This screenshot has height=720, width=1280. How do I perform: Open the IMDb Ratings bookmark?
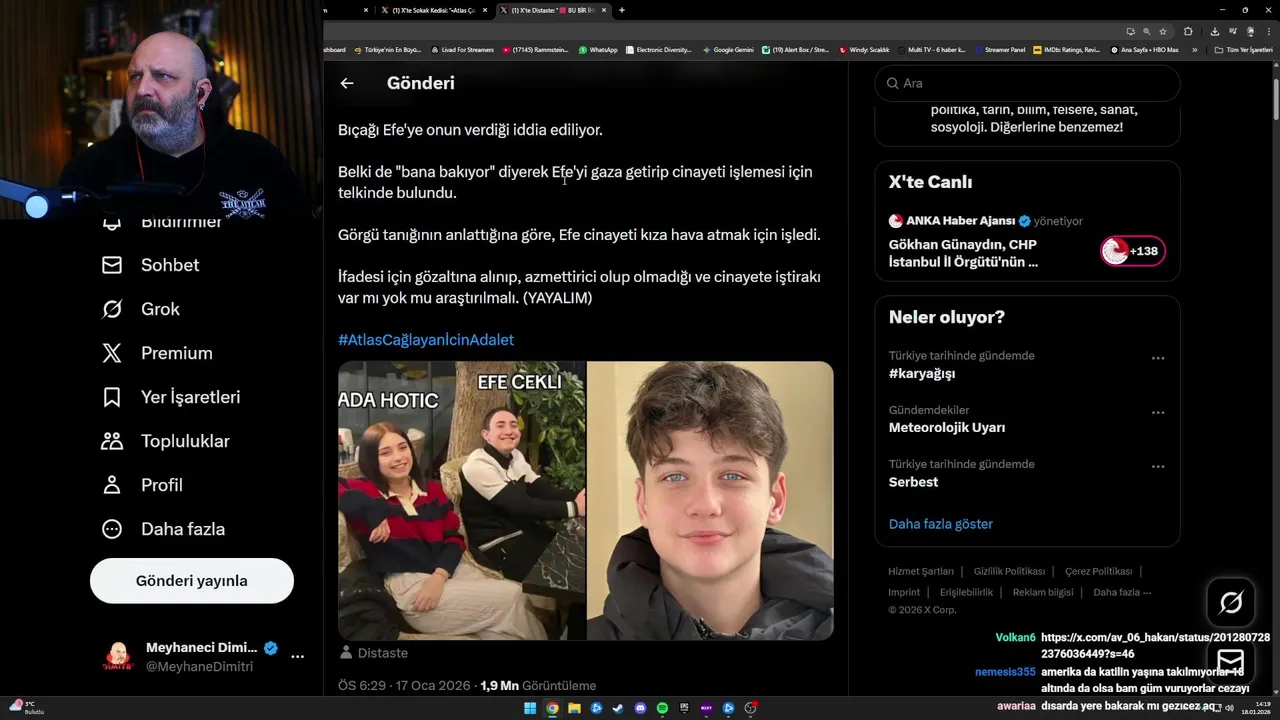pos(1067,49)
